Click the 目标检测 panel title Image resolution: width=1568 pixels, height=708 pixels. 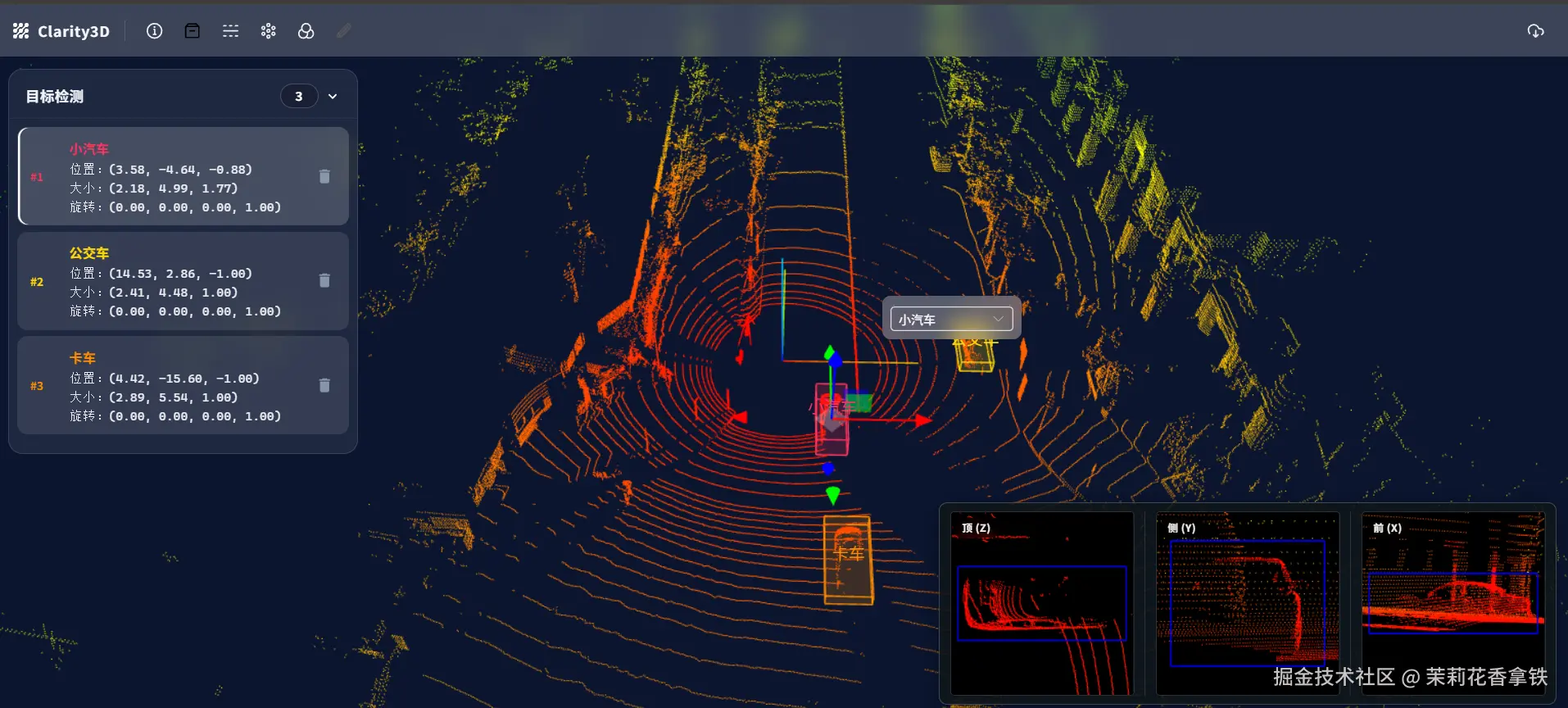[55, 97]
